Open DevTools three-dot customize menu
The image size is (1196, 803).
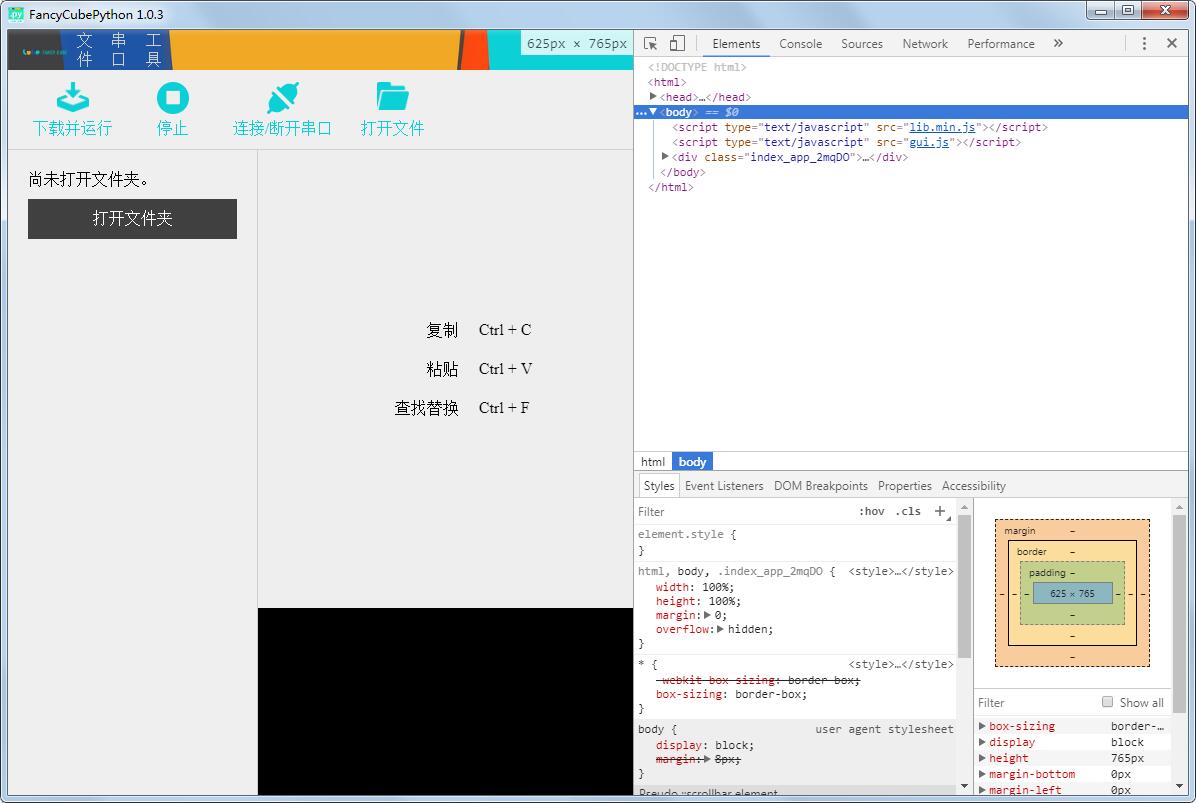[x=1144, y=44]
